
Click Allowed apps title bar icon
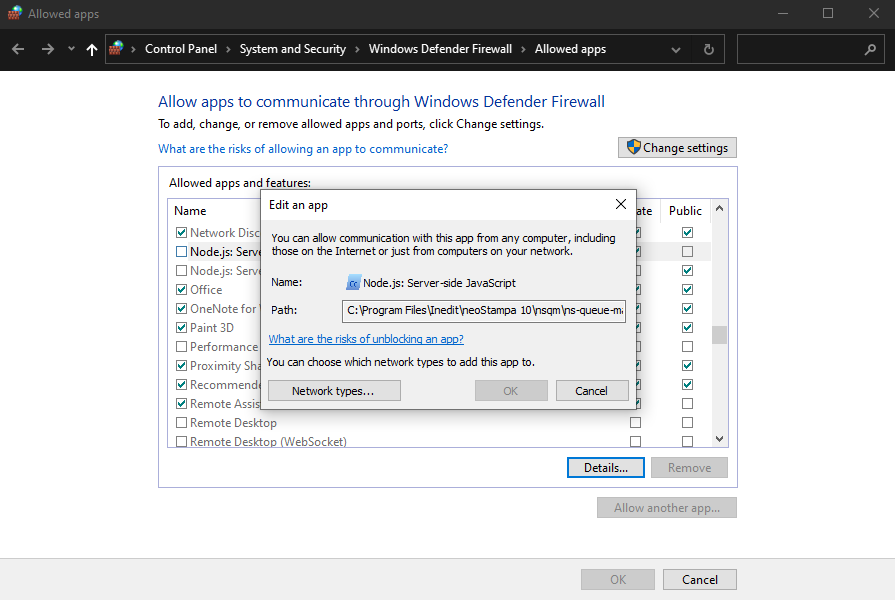point(15,13)
